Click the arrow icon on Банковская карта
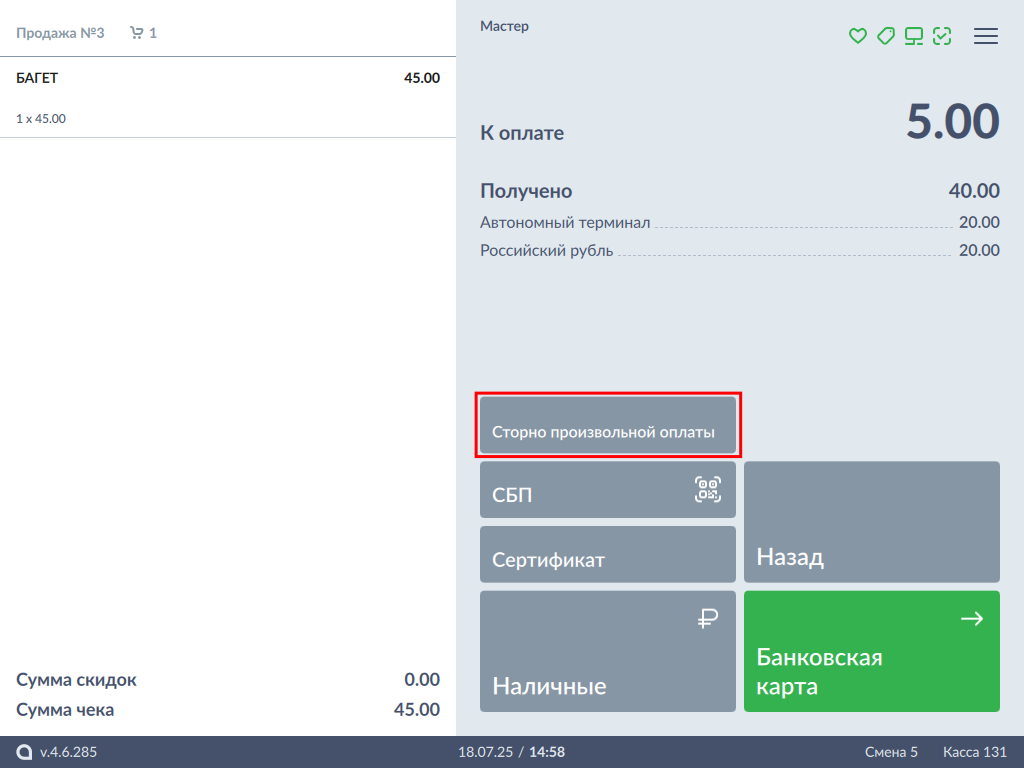Image resolution: width=1024 pixels, height=768 pixels. point(971,620)
